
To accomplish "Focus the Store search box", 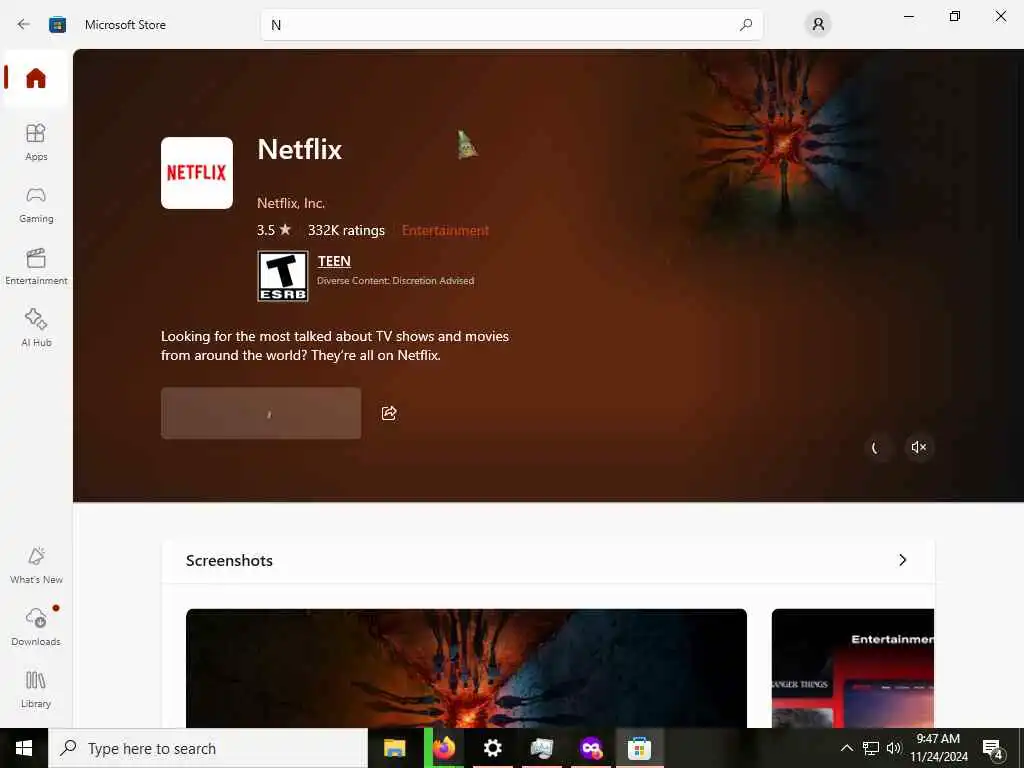I will tap(511, 25).
